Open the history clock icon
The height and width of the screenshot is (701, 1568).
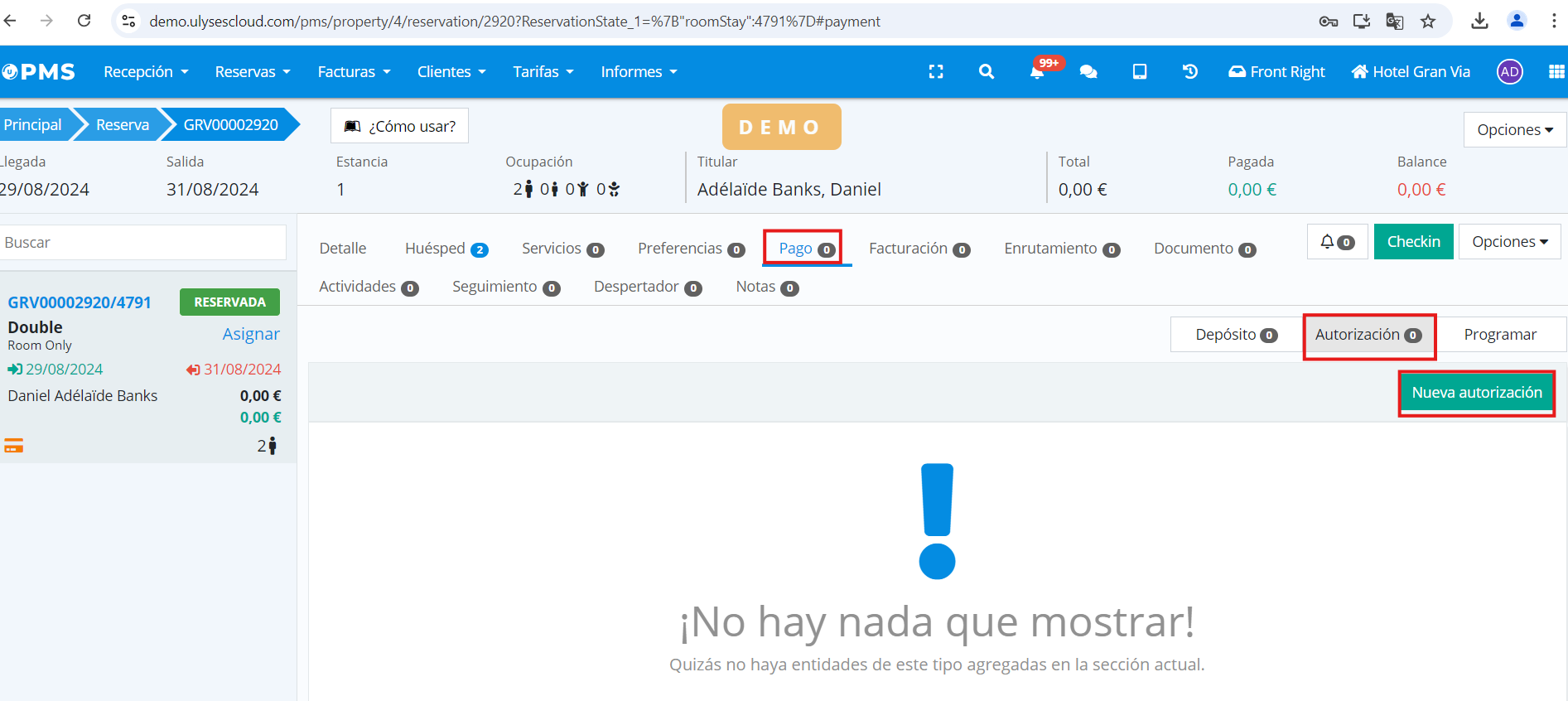[1190, 72]
